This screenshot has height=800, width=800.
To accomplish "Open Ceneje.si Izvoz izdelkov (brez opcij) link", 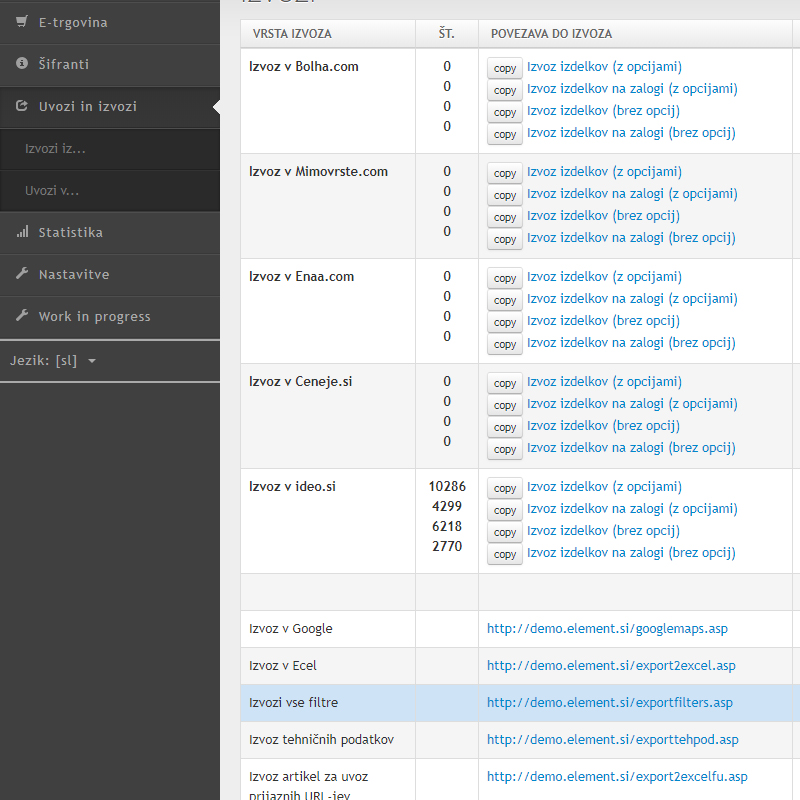I will pos(603,426).
